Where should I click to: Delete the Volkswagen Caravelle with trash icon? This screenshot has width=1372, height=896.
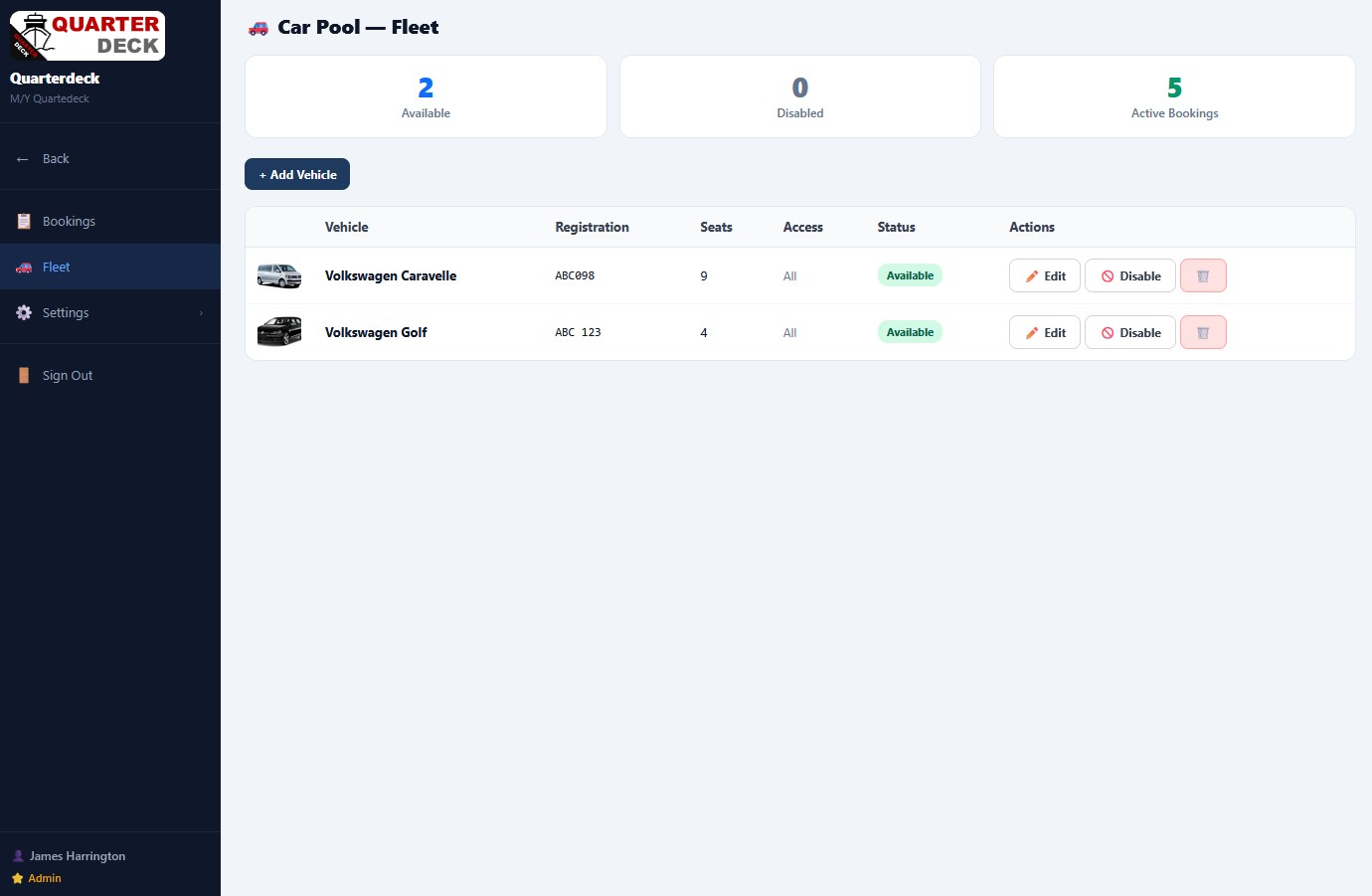click(x=1203, y=276)
